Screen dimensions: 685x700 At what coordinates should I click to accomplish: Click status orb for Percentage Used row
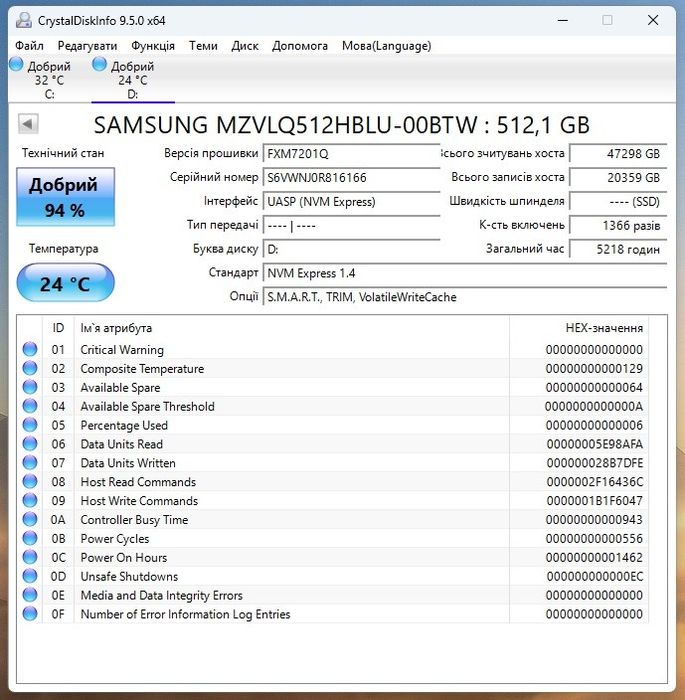tap(30, 425)
